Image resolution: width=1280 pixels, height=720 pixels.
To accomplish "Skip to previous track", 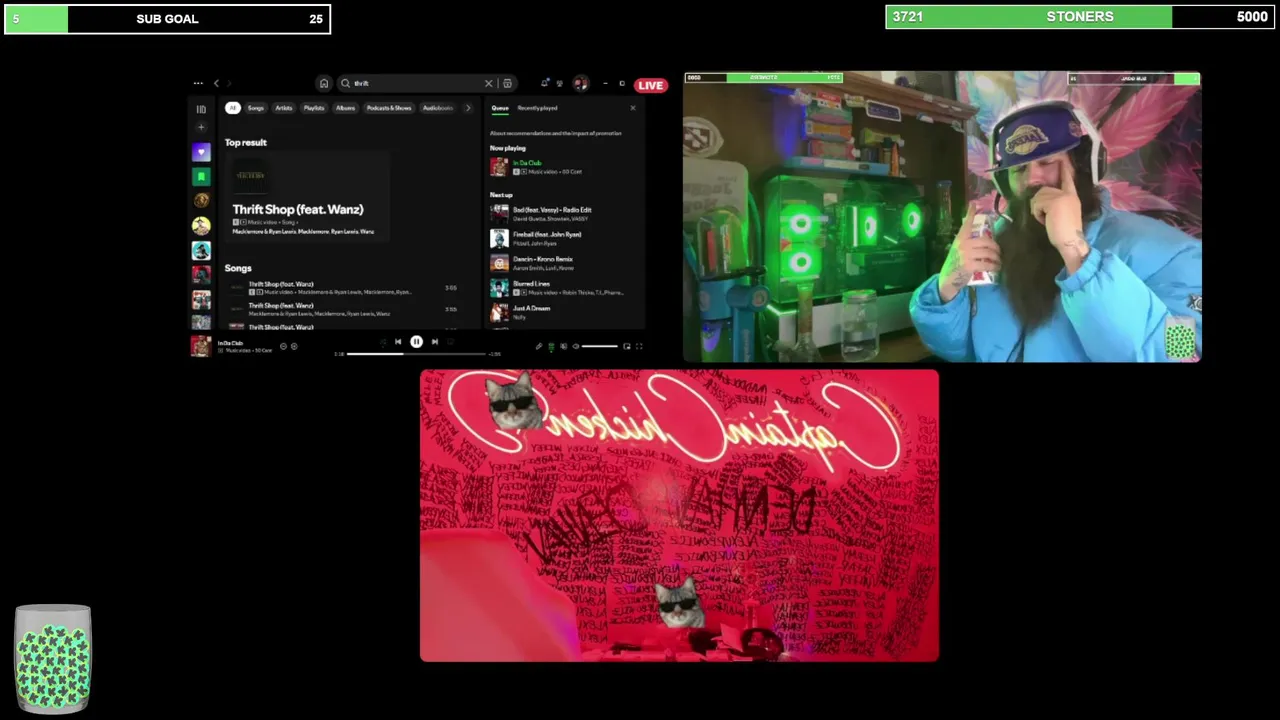I will point(398,341).
